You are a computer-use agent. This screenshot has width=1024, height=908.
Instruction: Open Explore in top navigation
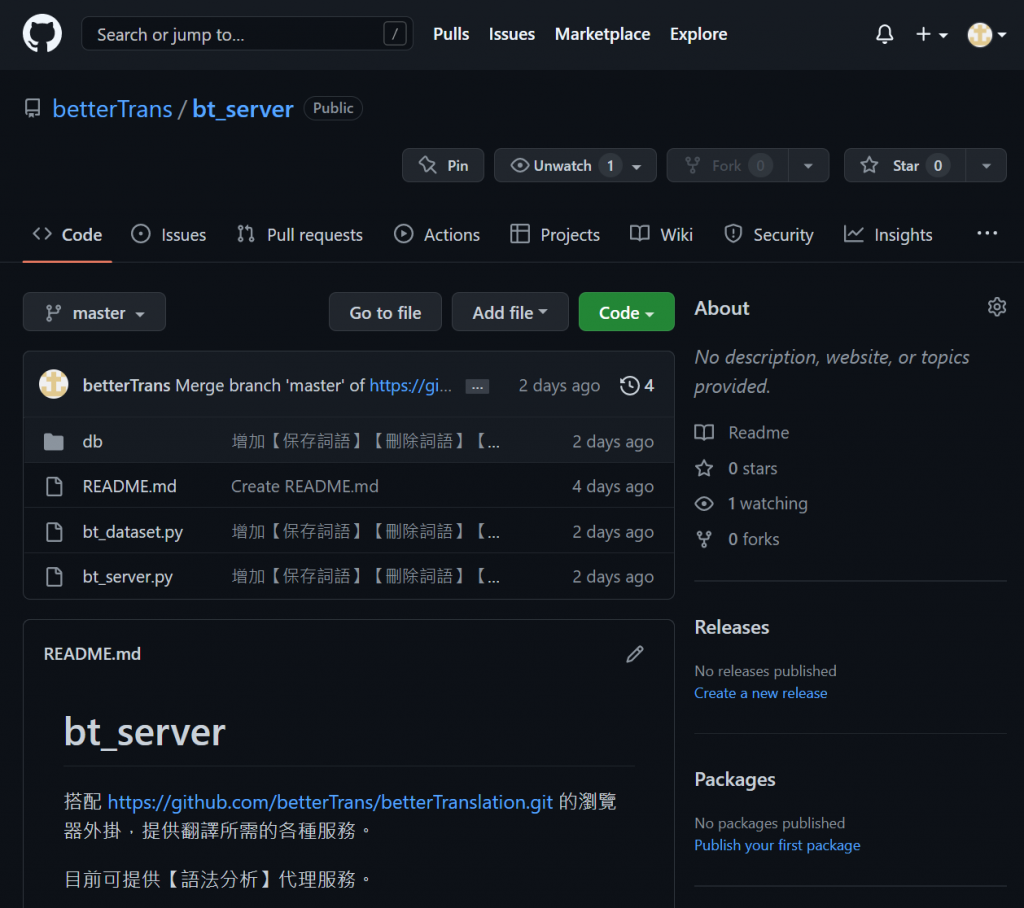pyautogui.click(x=698, y=34)
